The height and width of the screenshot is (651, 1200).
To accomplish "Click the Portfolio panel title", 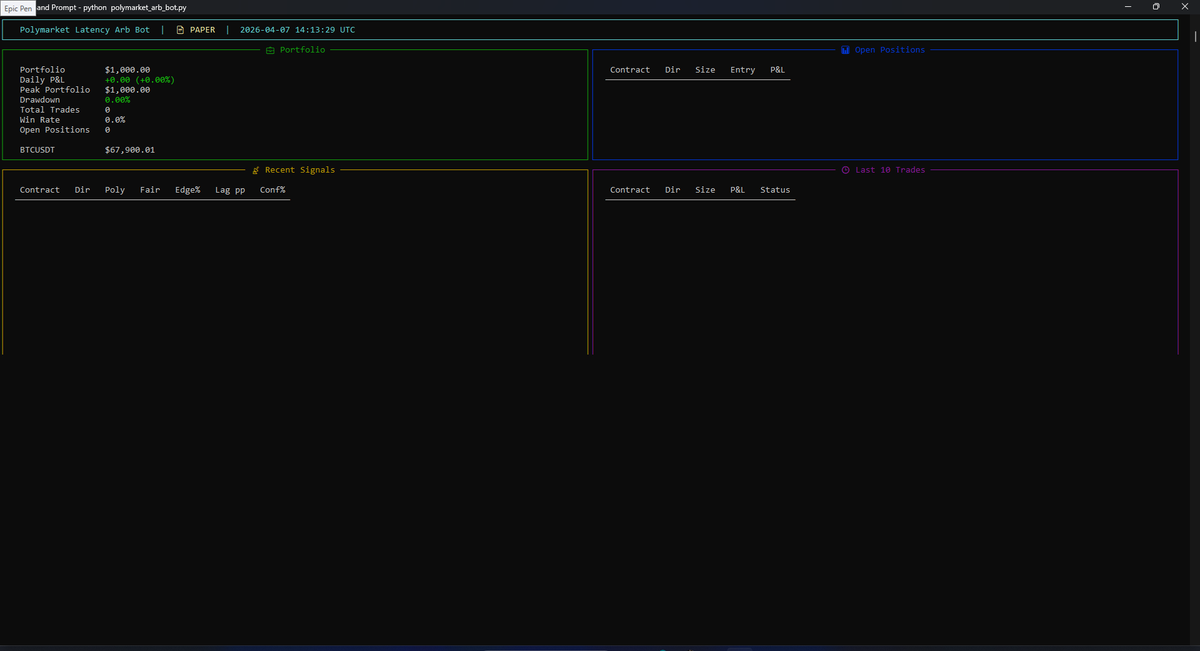I will (302, 50).
